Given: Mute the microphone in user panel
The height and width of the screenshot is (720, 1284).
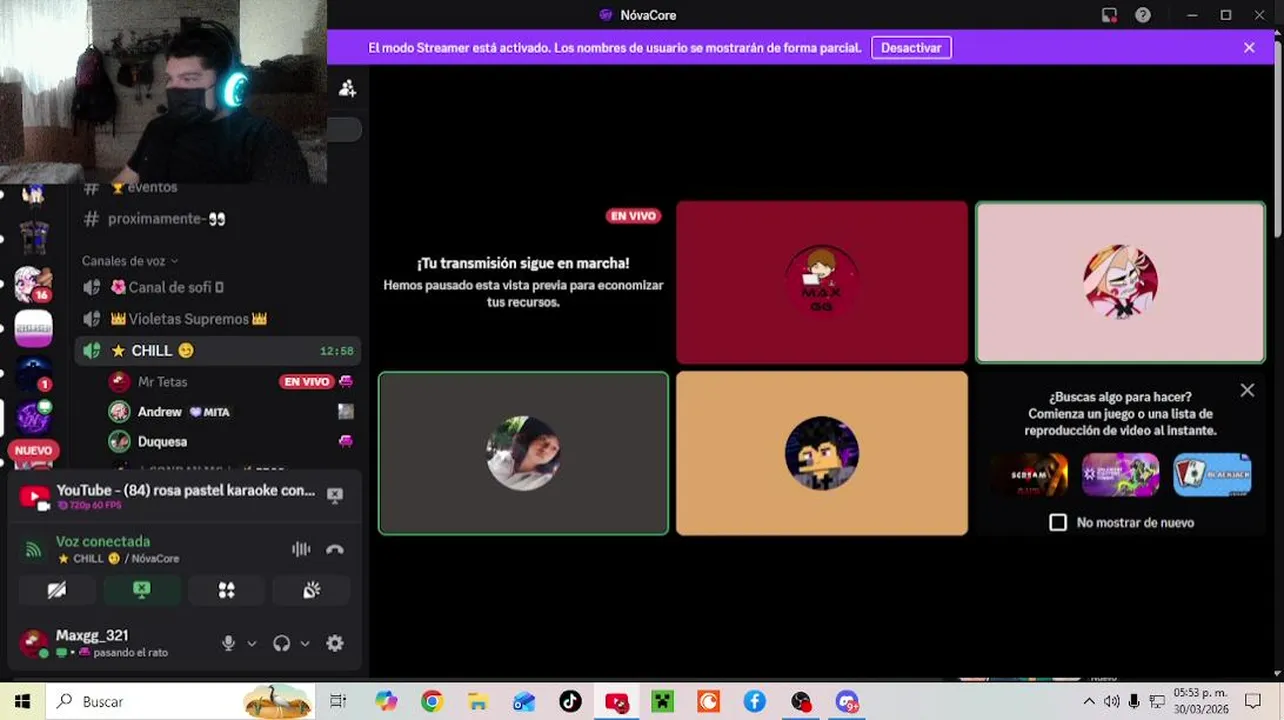Looking at the screenshot, I should (228, 643).
